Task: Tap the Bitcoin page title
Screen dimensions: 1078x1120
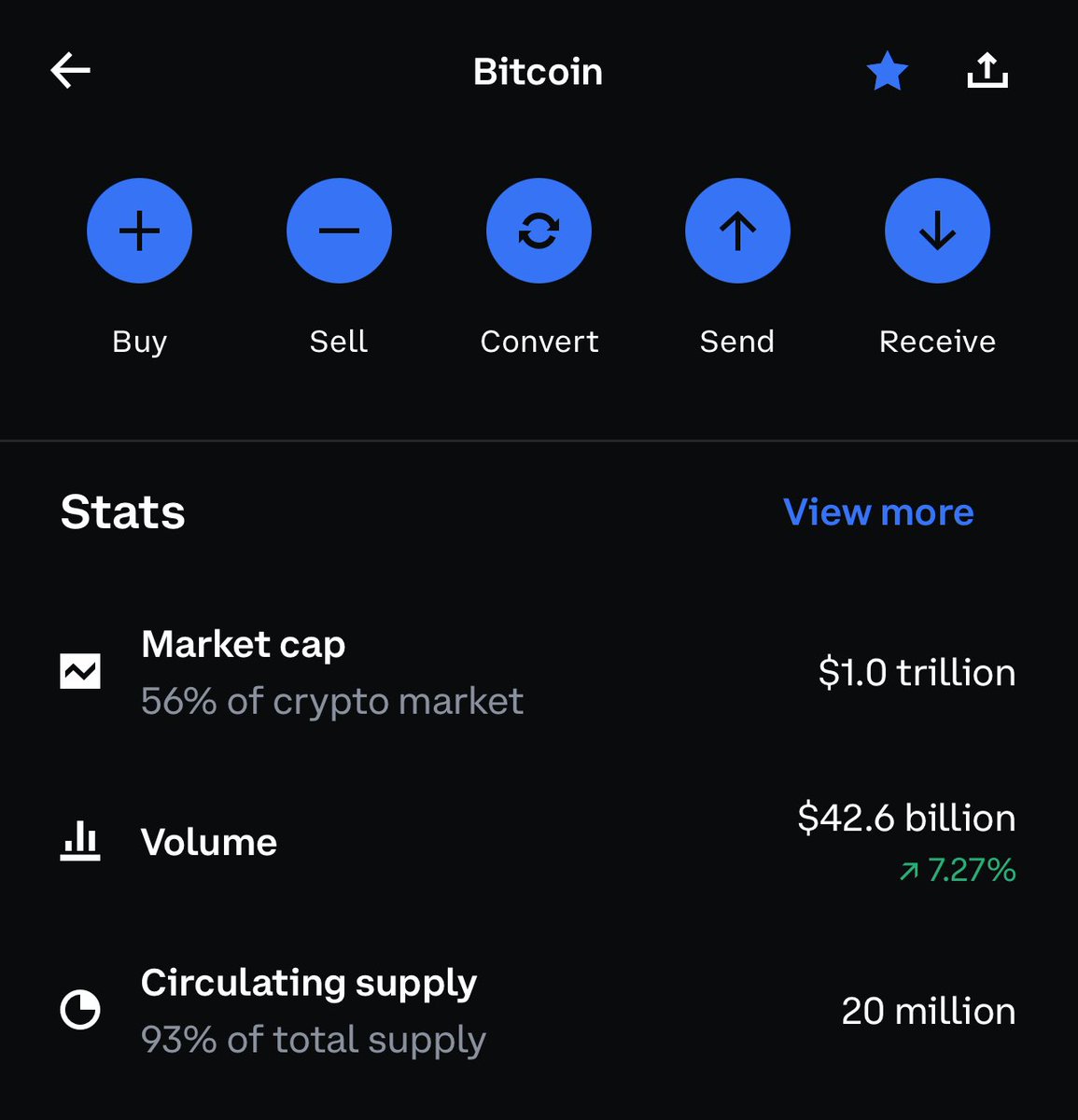Action: point(538,72)
